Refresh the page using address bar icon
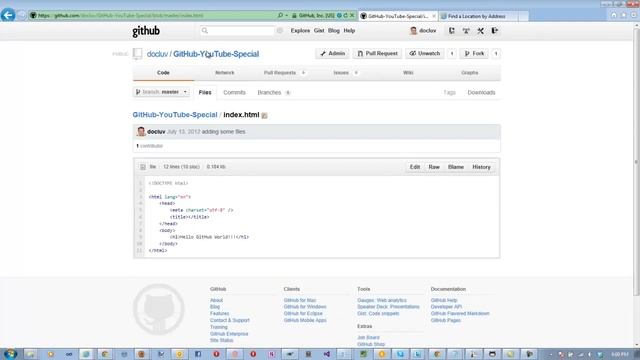The height and width of the screenshot is (360, 640). tap(345, 16)
